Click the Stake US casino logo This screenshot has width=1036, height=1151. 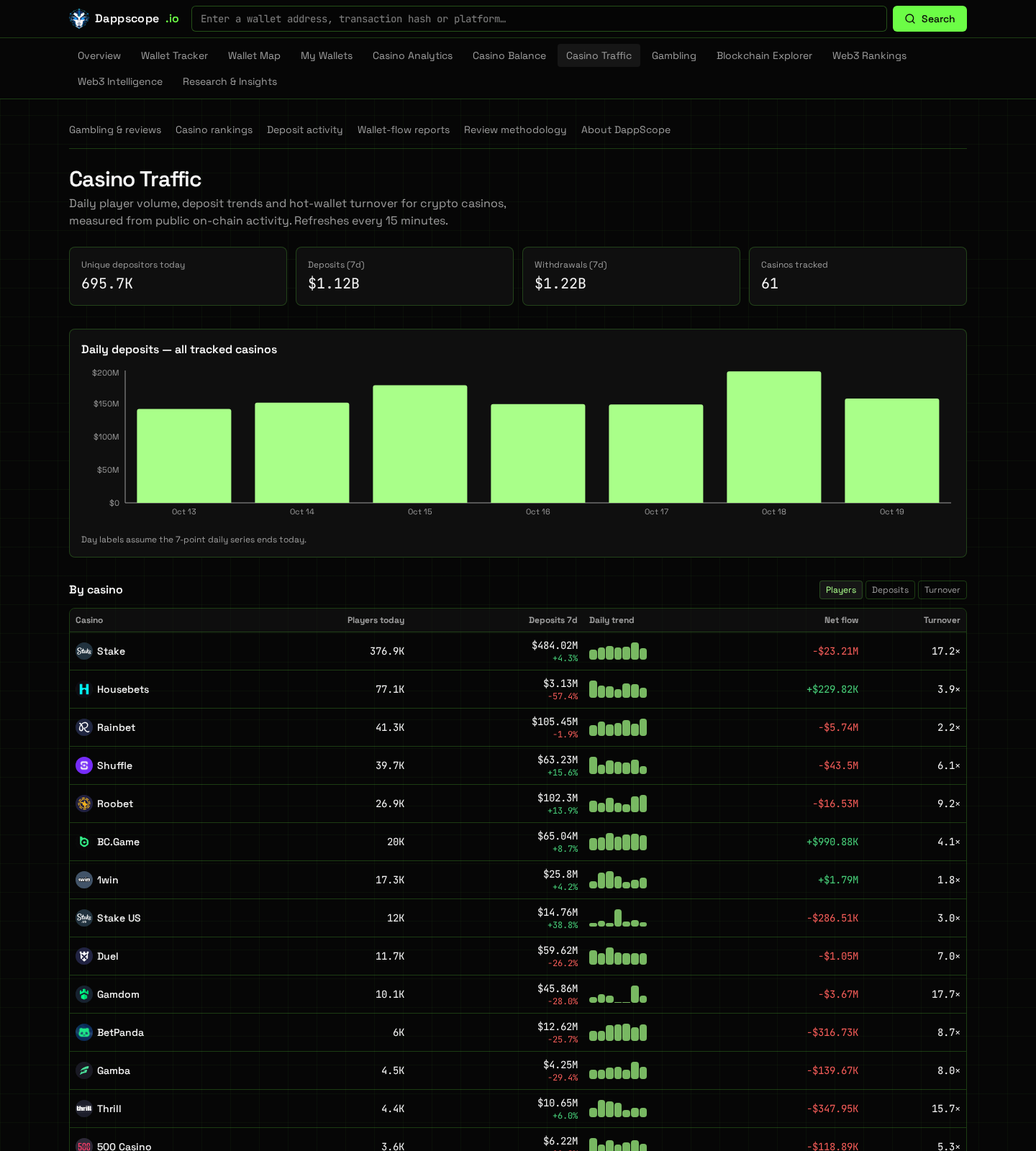click(x=84, y=918)
